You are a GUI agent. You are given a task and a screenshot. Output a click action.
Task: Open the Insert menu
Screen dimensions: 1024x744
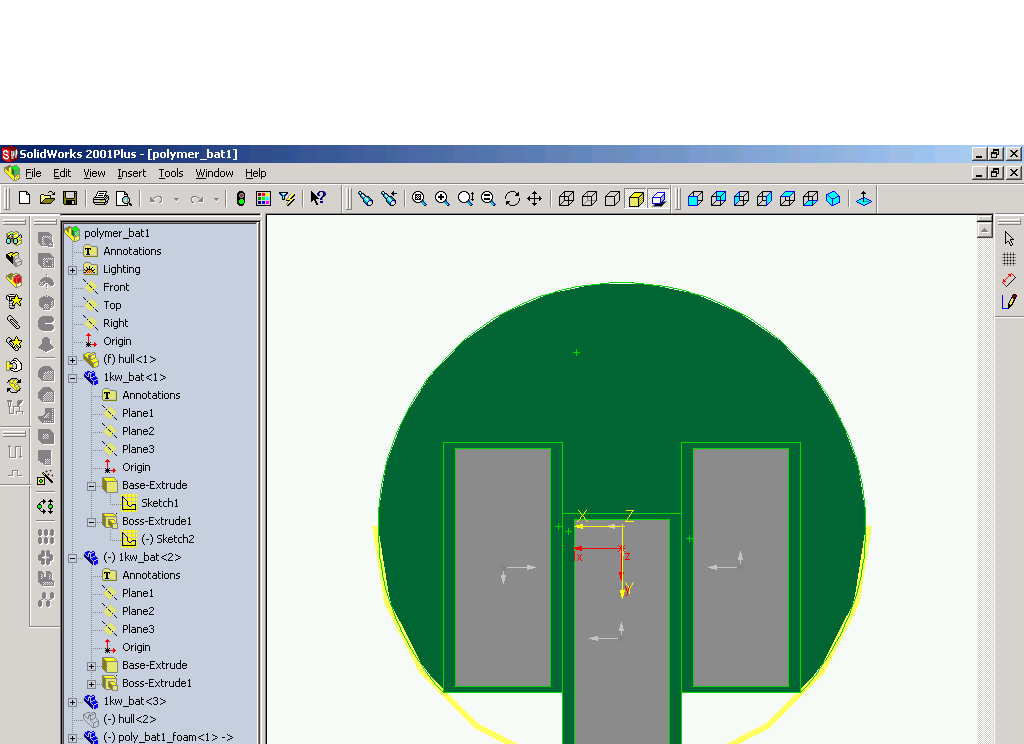click(x=131, y=173)
